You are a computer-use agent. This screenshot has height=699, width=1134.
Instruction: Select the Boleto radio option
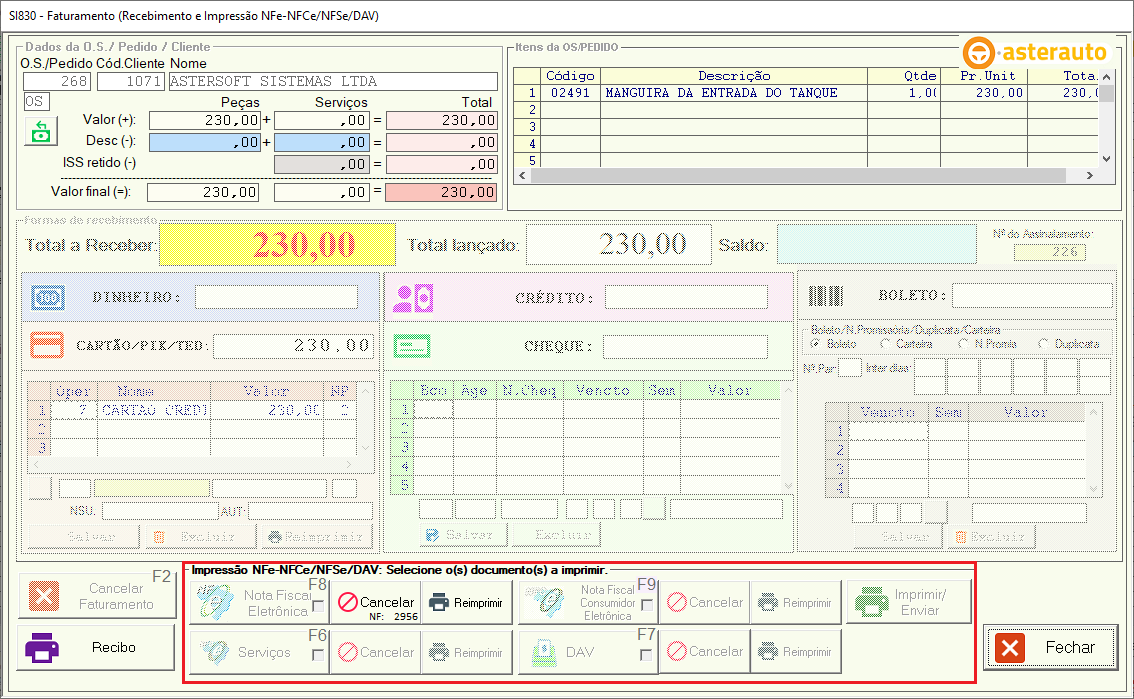pyautogui.click(x=816, y=344)
